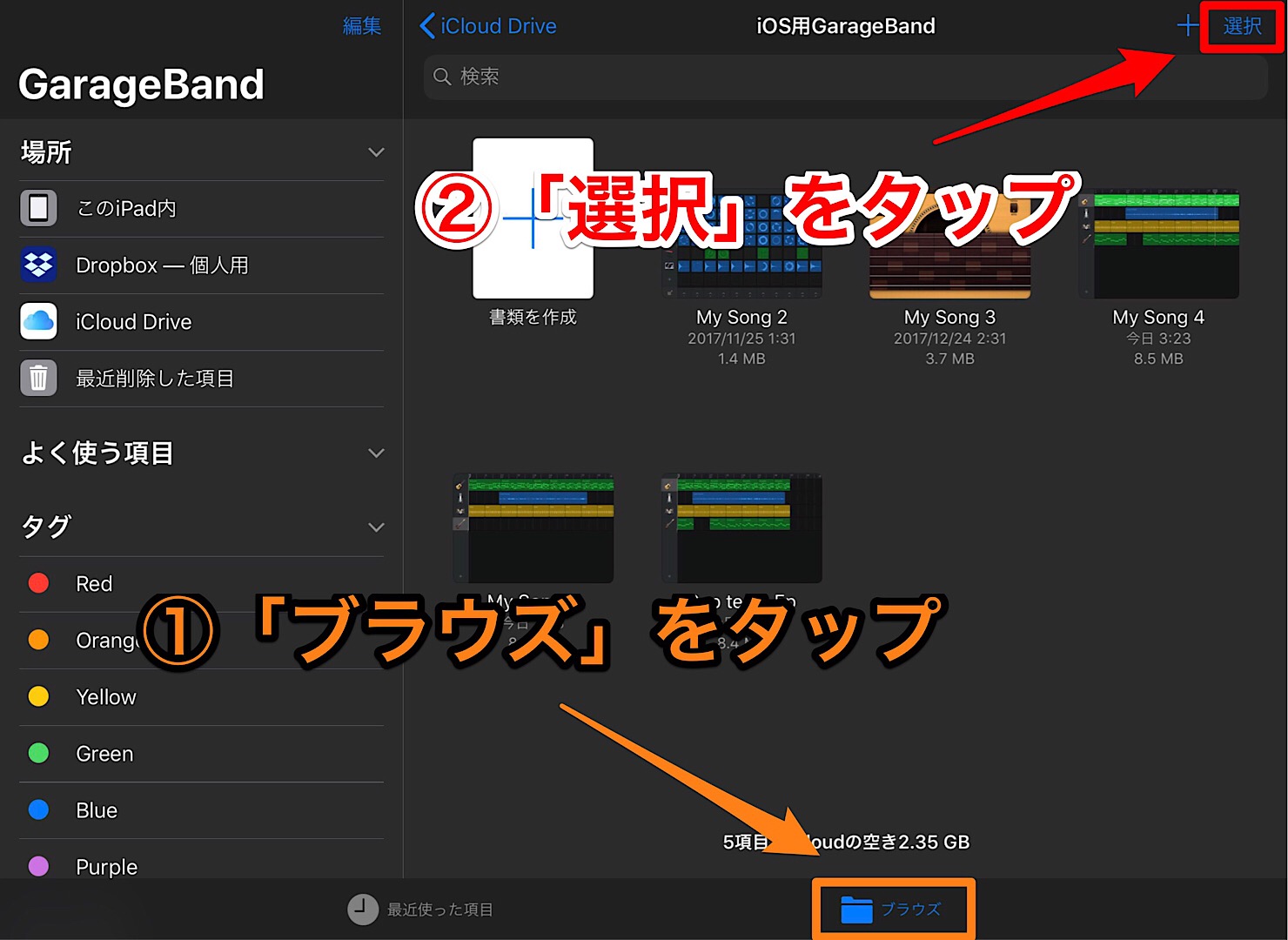Open the ブラウズ tab
1288x940 pixels.
(891, 910)
